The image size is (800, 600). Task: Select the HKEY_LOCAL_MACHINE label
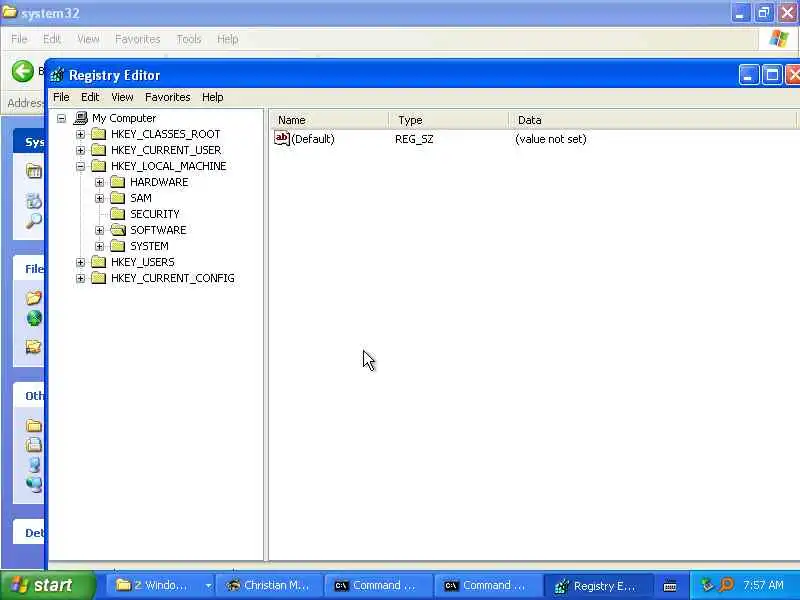[168, 166]
